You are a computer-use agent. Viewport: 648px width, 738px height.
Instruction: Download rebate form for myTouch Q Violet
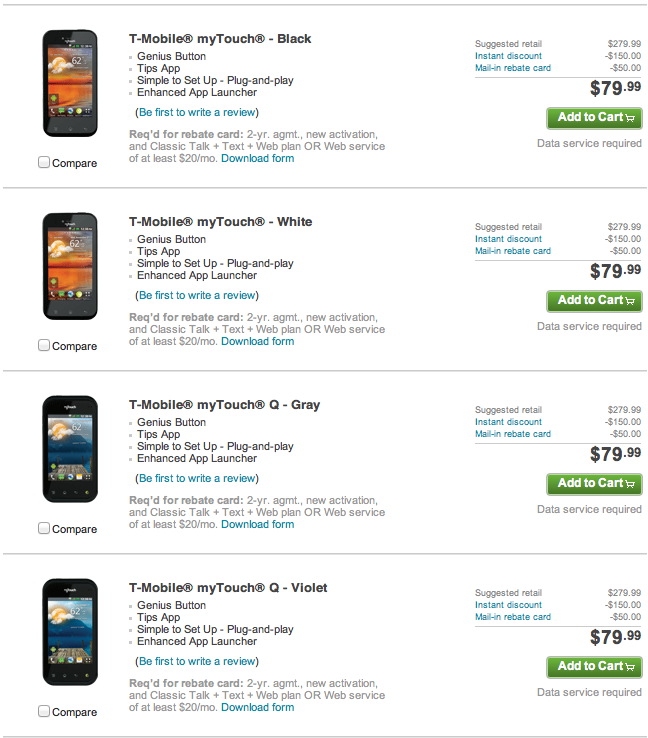pos(257,707)
